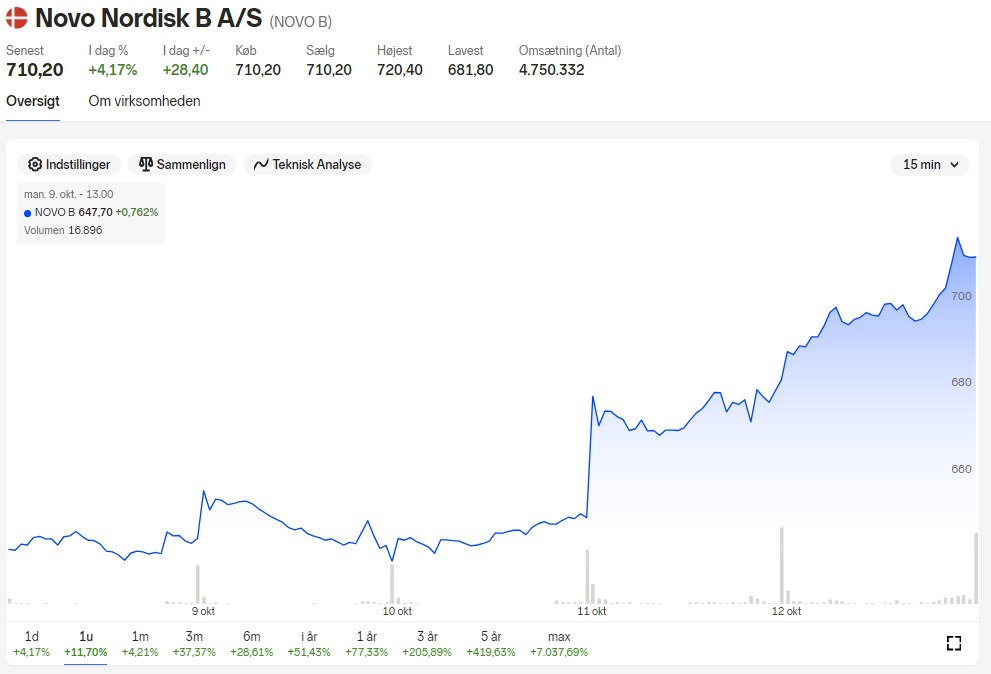Screen dimensions: 991x674
Task: Click the blue NOVO B legend dot
Action: (27, 213)
